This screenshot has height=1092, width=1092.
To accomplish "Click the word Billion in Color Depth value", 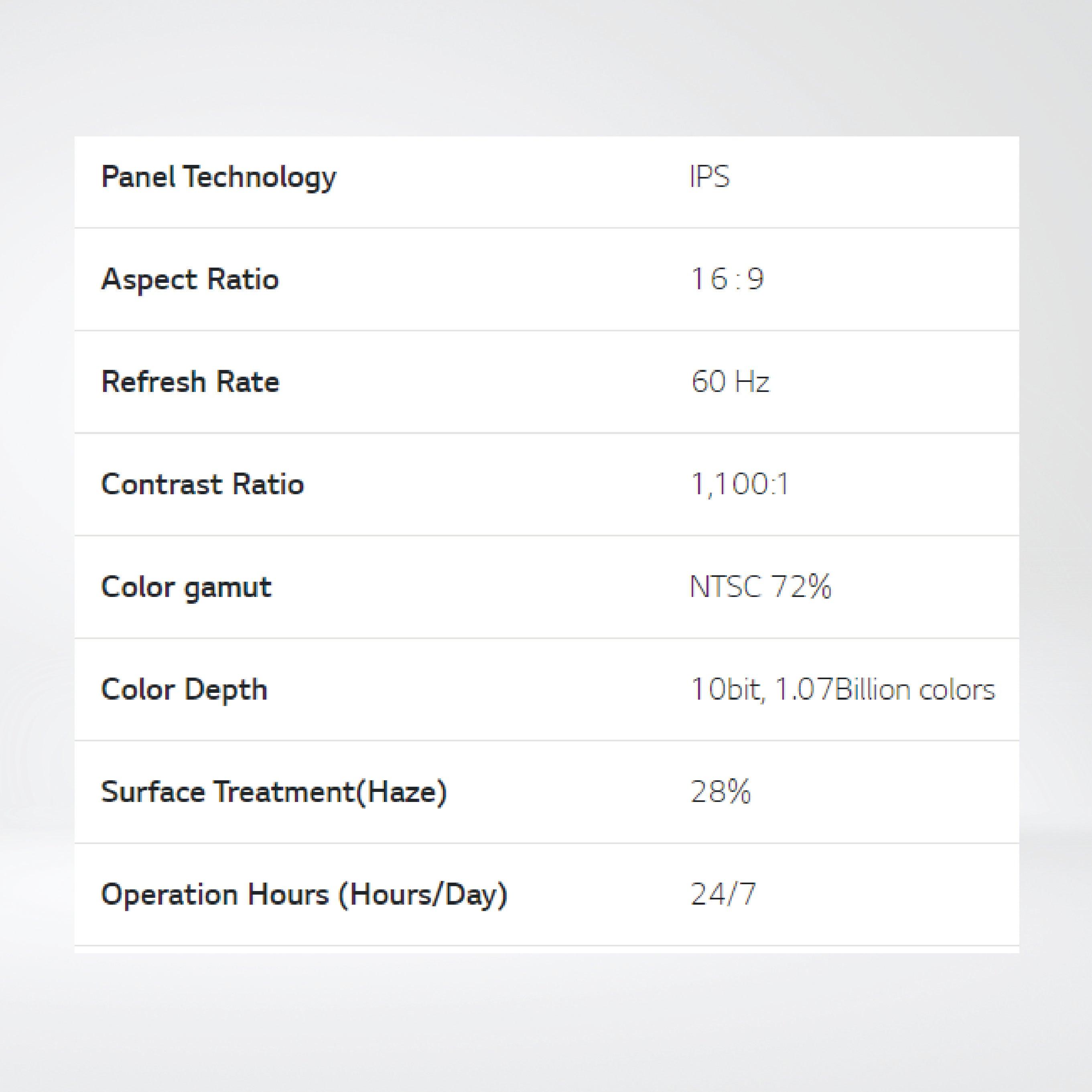I will [873, 690].
